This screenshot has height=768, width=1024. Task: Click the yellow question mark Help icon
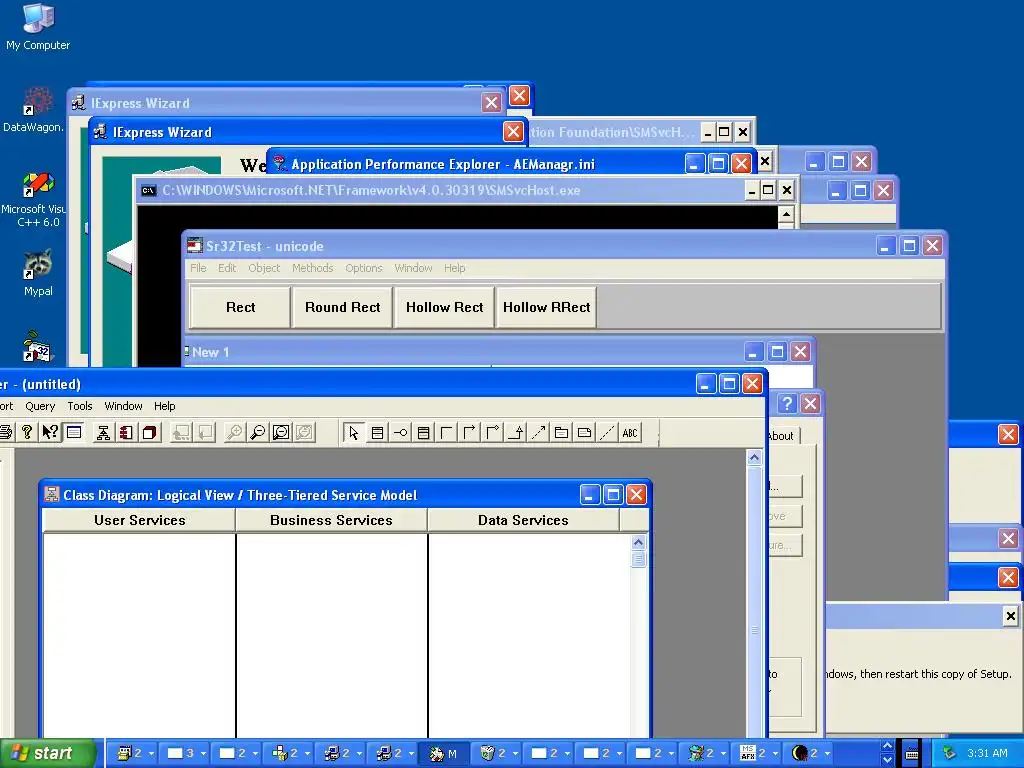pos(27,432)
